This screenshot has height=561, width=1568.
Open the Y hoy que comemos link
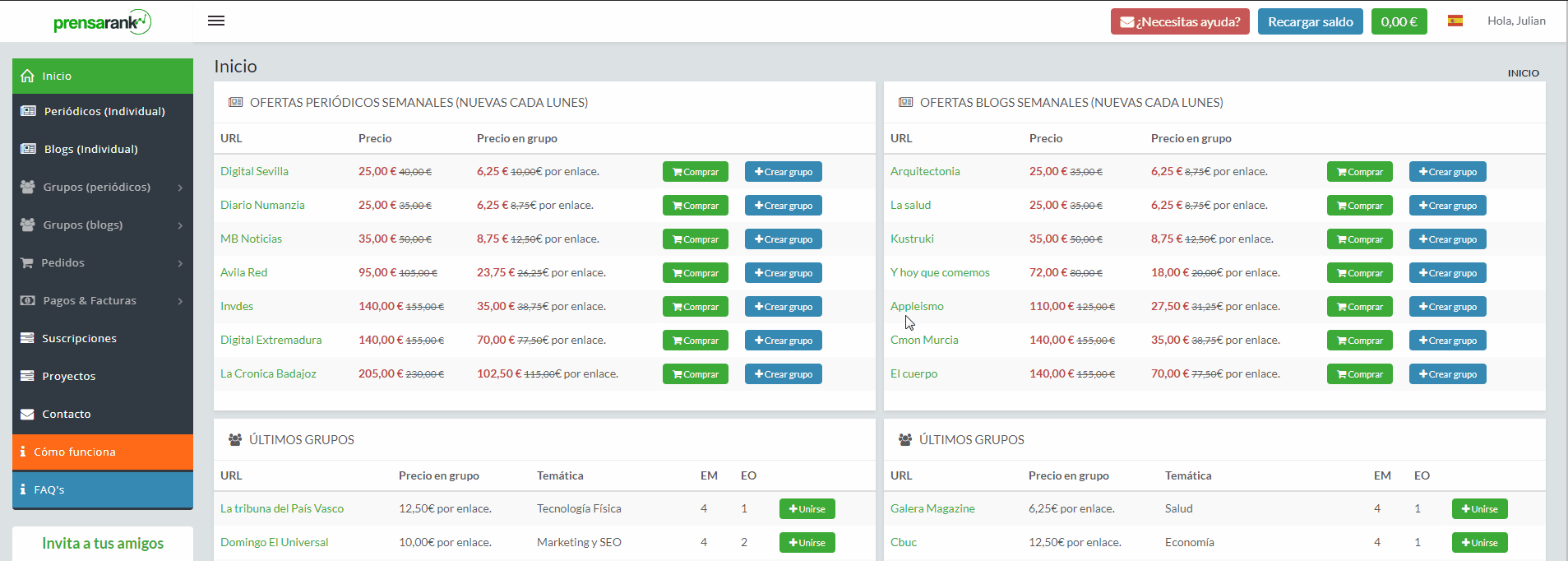[x=940, y=272]
